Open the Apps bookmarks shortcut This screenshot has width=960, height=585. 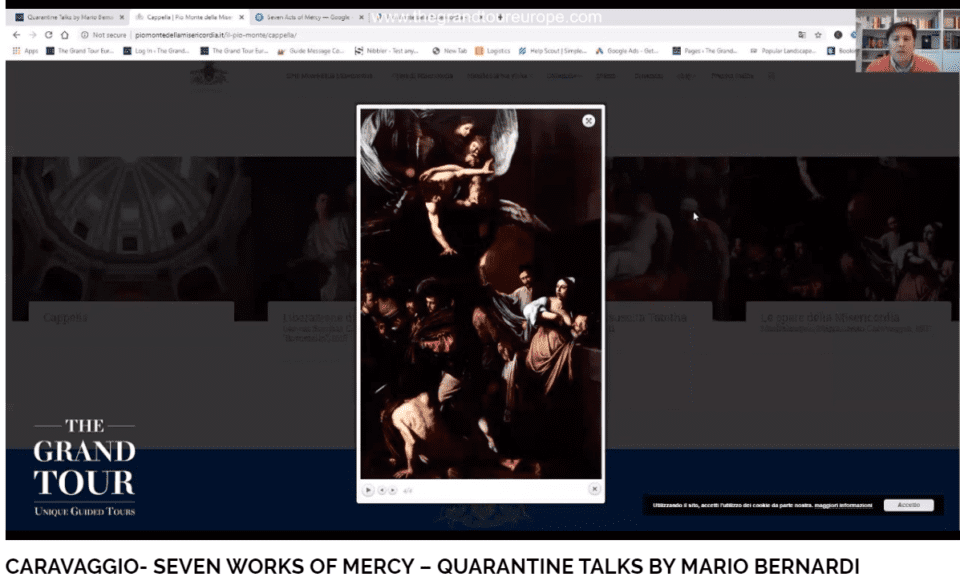pyautogui.click(x=25, y=51)
